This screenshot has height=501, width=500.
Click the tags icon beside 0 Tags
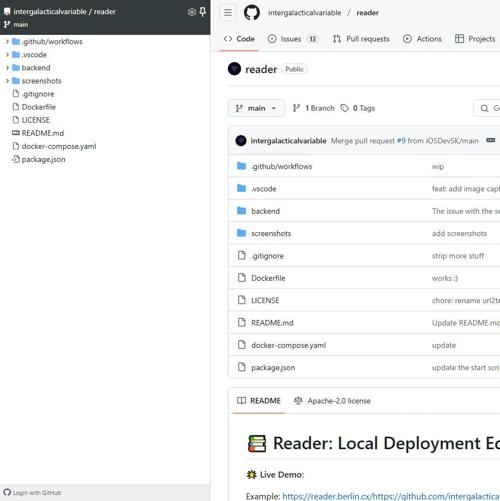pyautogui.click(x=345, y=108)
